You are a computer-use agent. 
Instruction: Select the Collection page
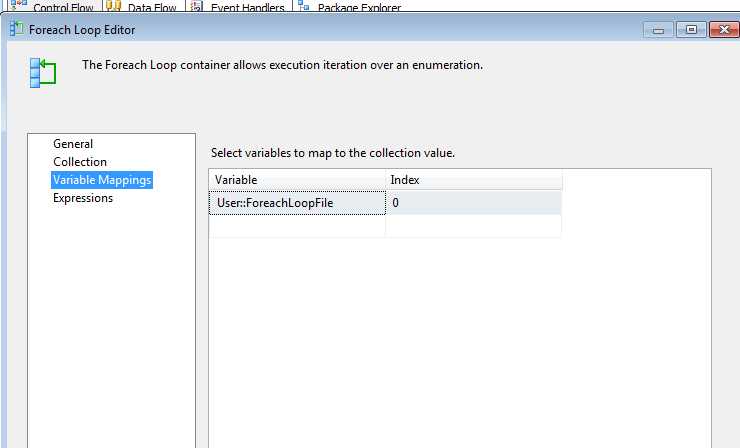coord(80,162)
